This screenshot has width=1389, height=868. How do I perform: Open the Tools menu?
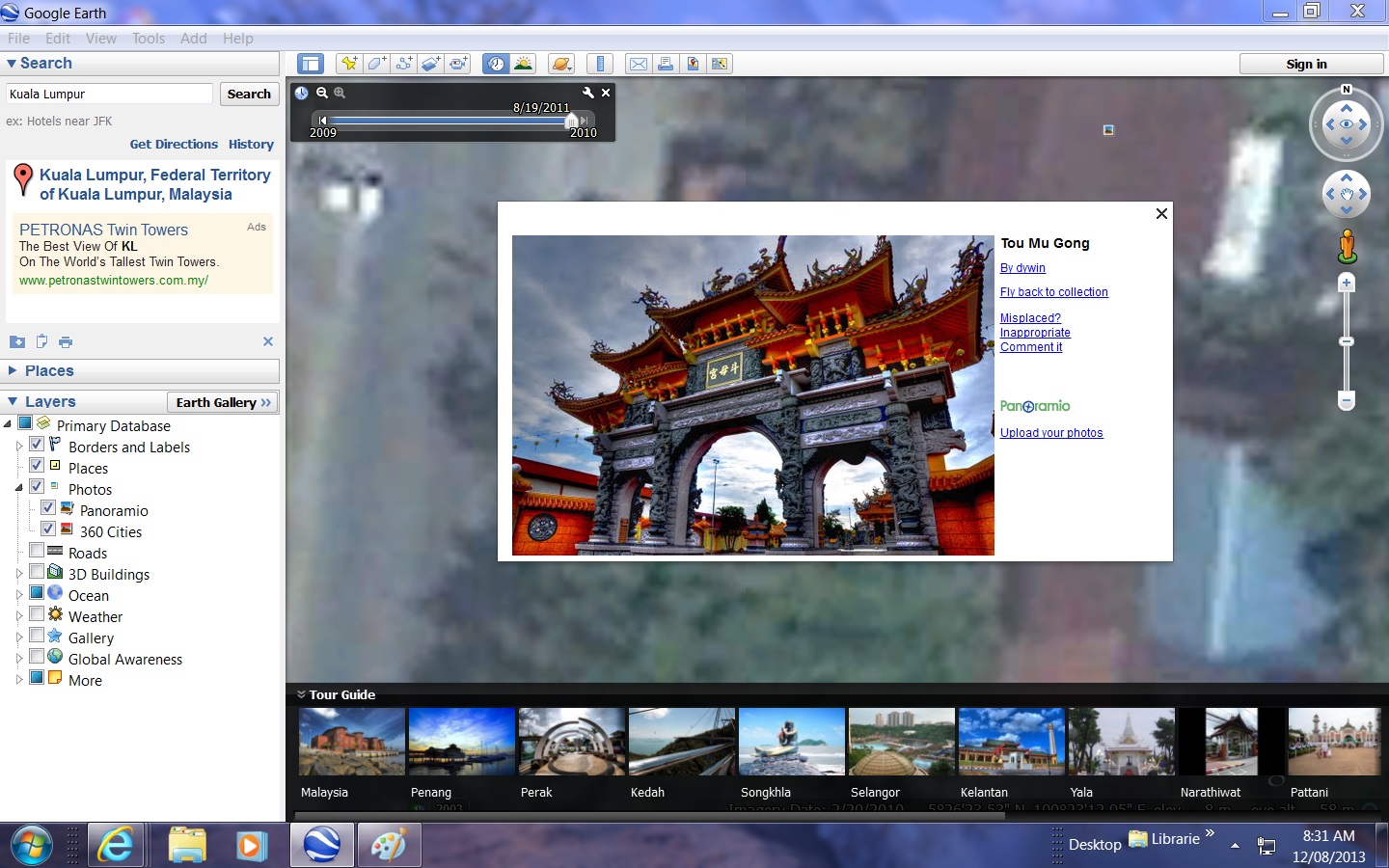(x=149, y=39)
